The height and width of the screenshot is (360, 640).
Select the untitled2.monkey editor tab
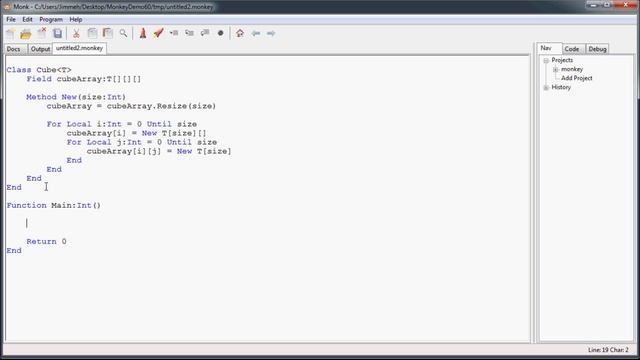click(x=80, y=48)
